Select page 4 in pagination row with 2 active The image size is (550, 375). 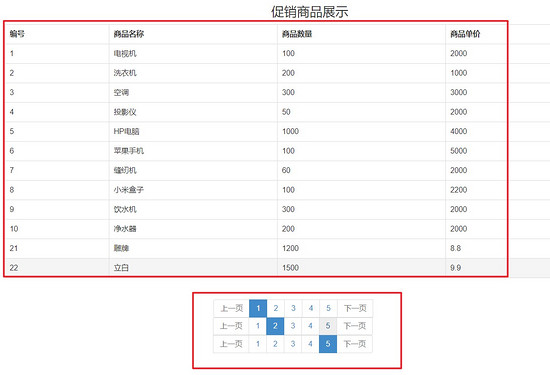pos(310,326)
